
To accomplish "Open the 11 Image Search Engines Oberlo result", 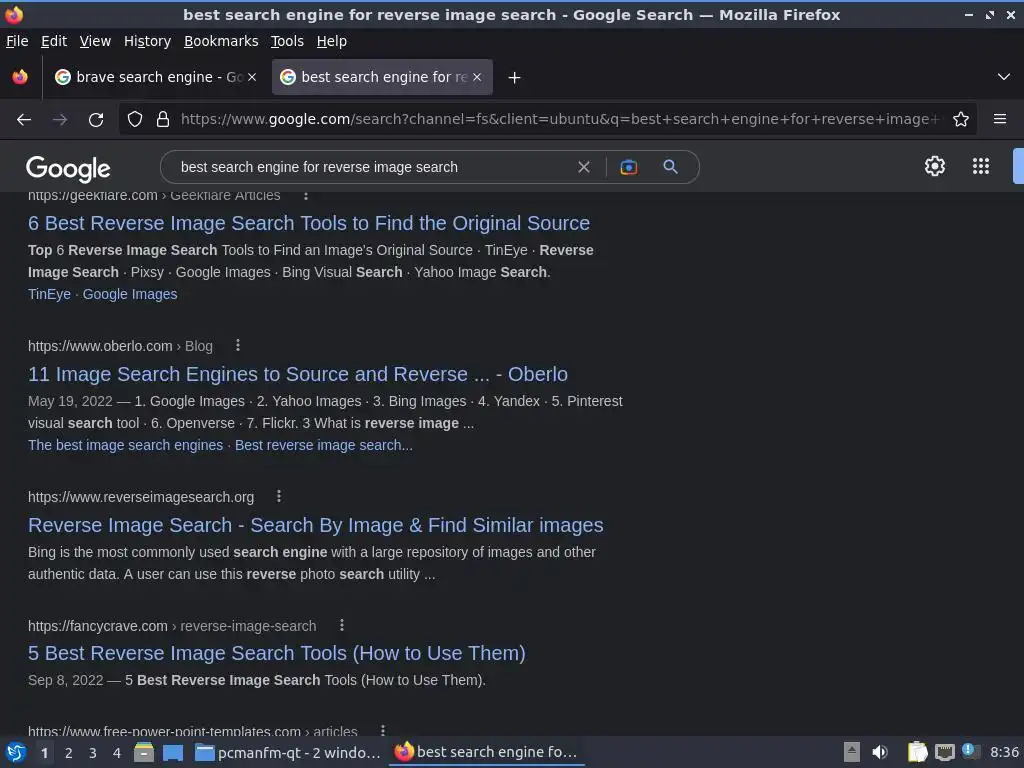I will tap(298, 374).
